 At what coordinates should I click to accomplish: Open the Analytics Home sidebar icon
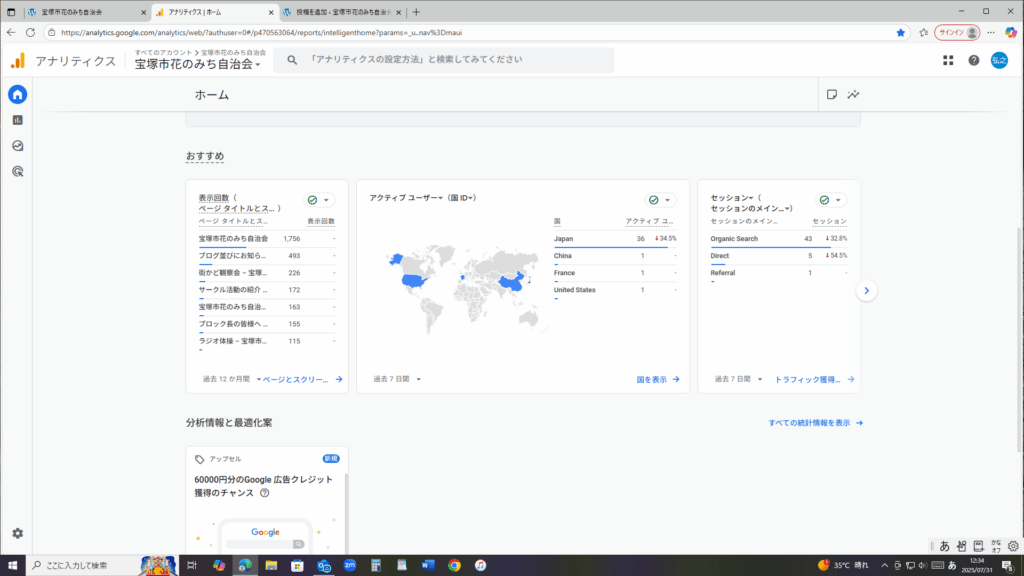point(18,95)
